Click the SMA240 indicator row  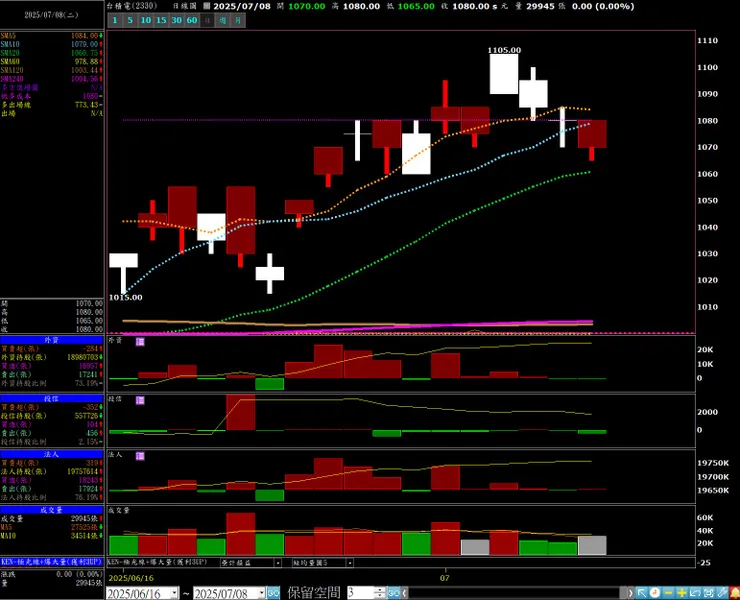(x=51, y=79)
